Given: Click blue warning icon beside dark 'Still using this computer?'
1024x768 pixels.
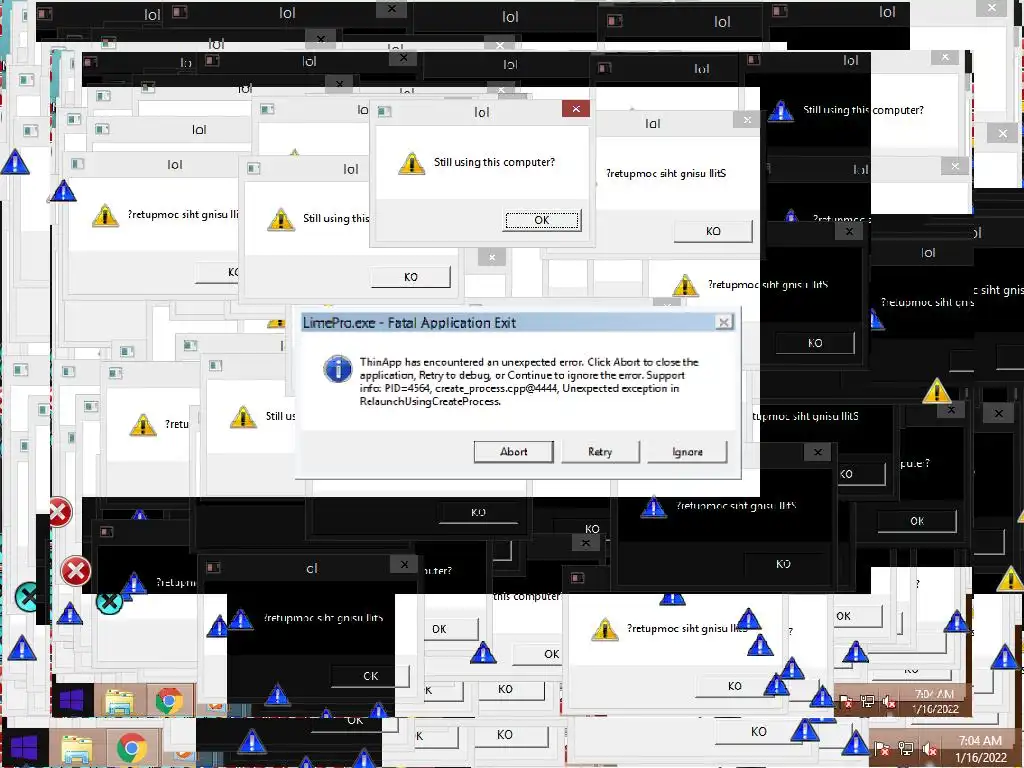Looking at the screenshot, I should (780, 110).
